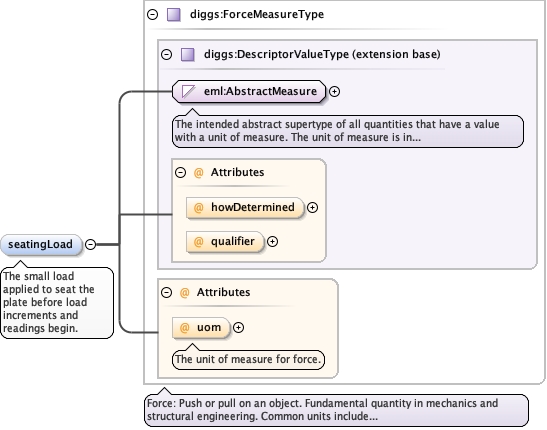Click the @ icon beside lower Attributes header
This screenshot has width=547, height=430.
pyautogui.click(x=184, y=292)
